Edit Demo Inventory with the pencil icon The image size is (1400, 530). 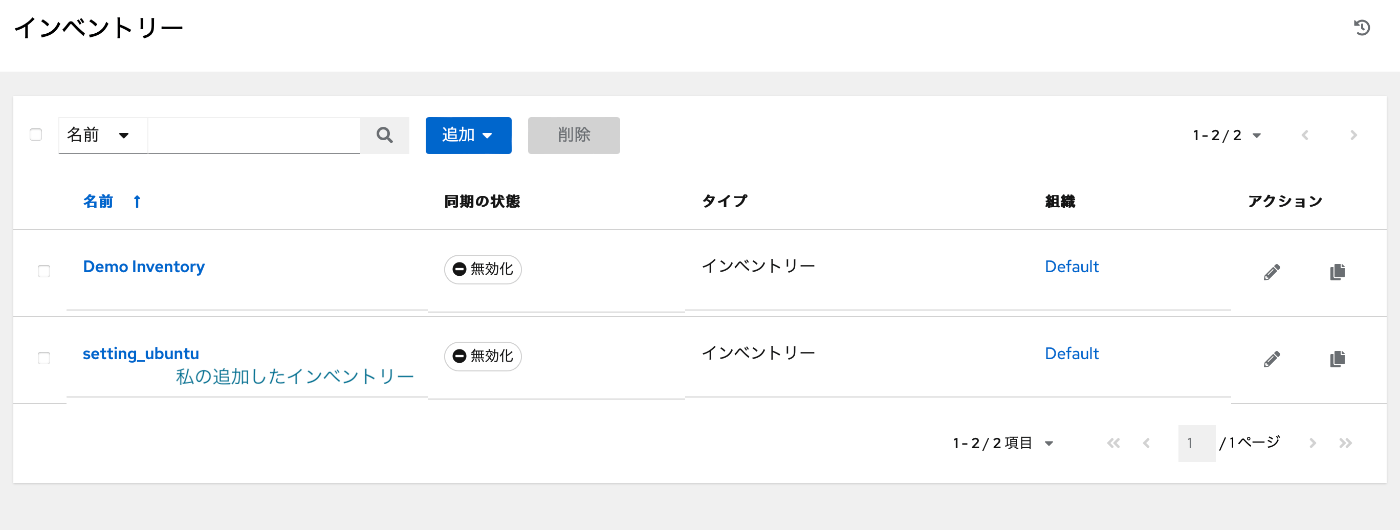pyautogui.click(x=1272, y=272)
